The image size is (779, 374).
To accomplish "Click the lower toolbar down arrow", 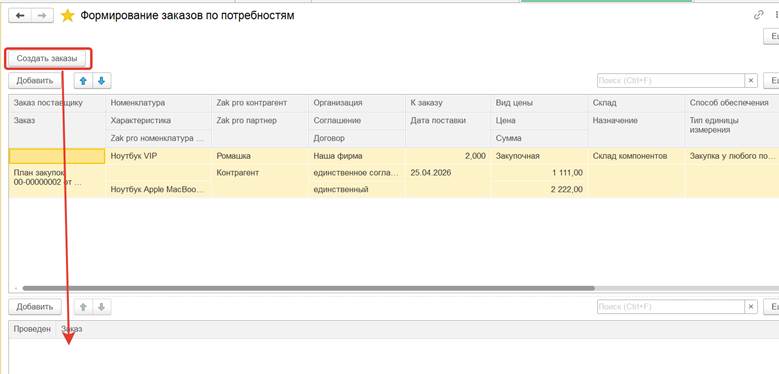I will tap(101, 307).
